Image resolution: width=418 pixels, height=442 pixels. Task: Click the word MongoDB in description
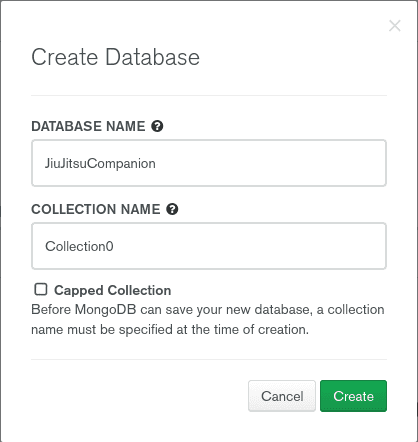point(105,310)
